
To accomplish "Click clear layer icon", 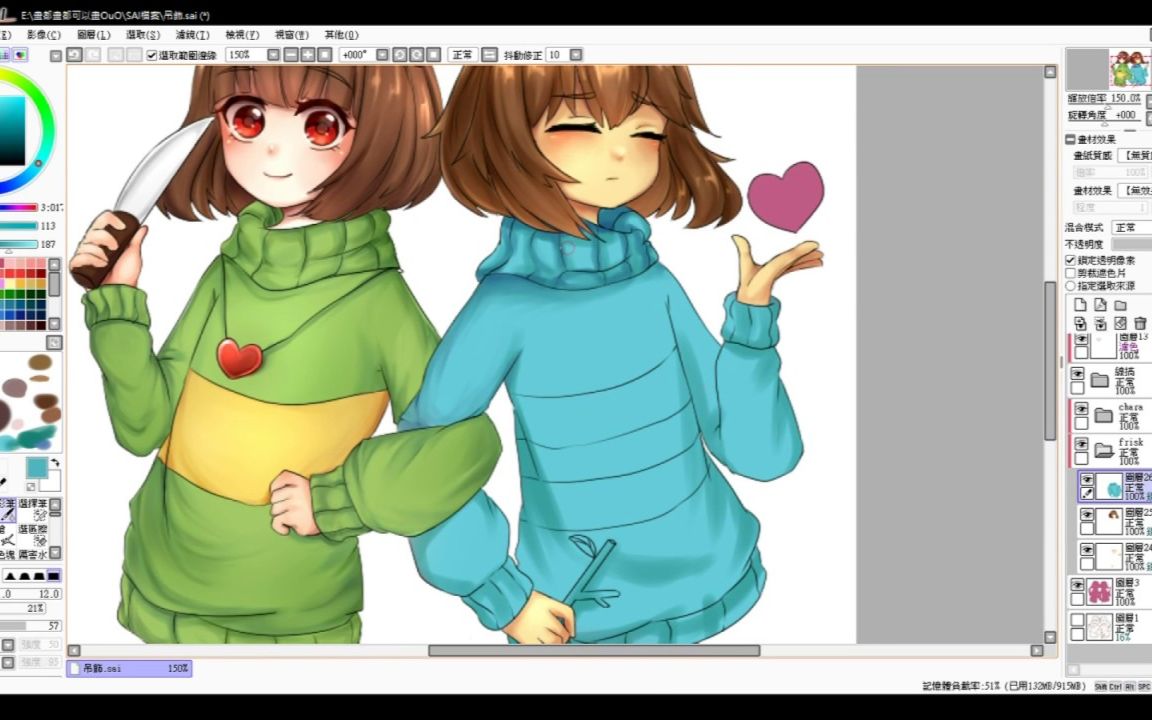I will (x=1120, y=323).
